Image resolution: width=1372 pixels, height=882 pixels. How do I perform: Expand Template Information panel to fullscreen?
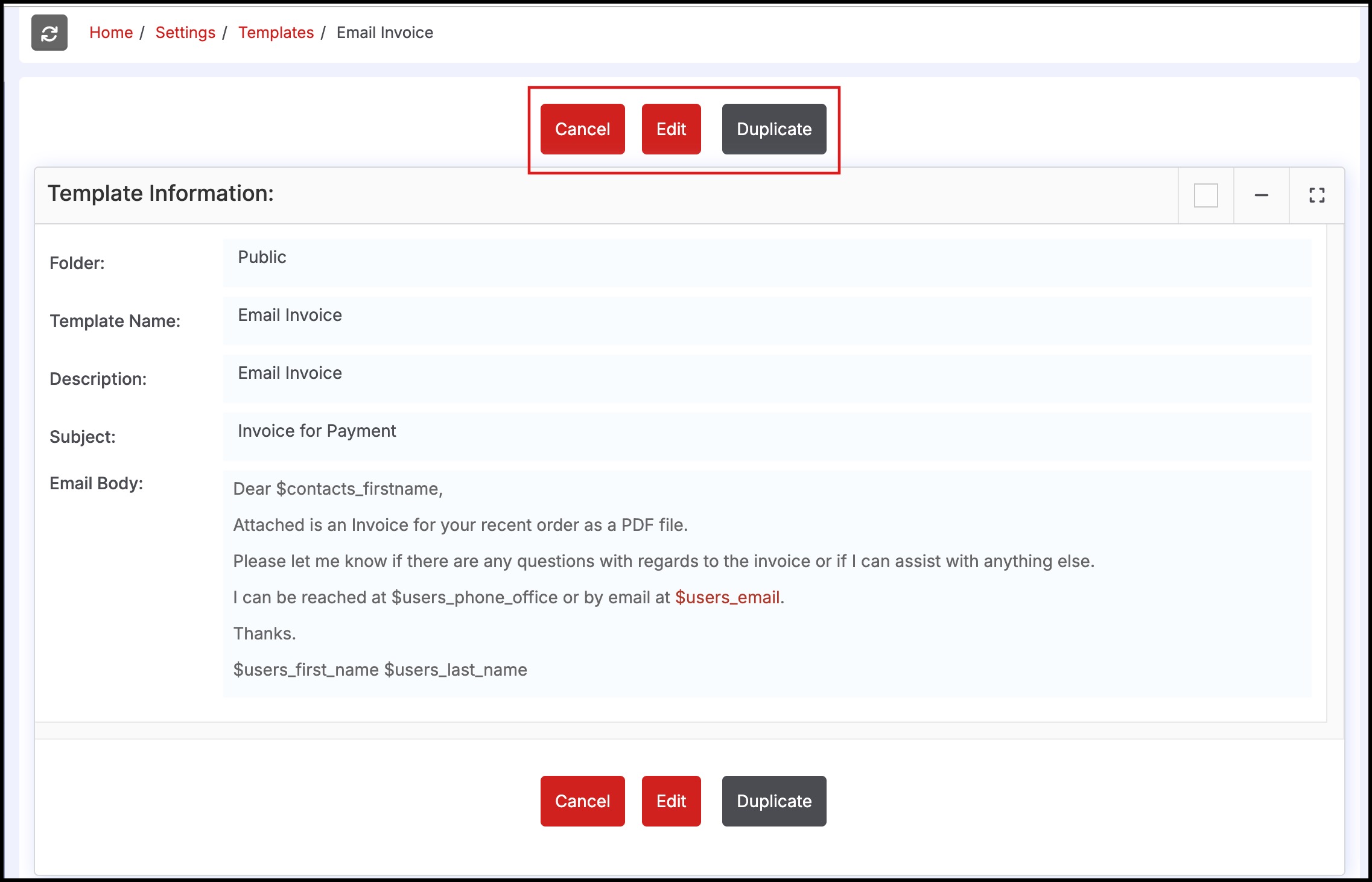1316,195
